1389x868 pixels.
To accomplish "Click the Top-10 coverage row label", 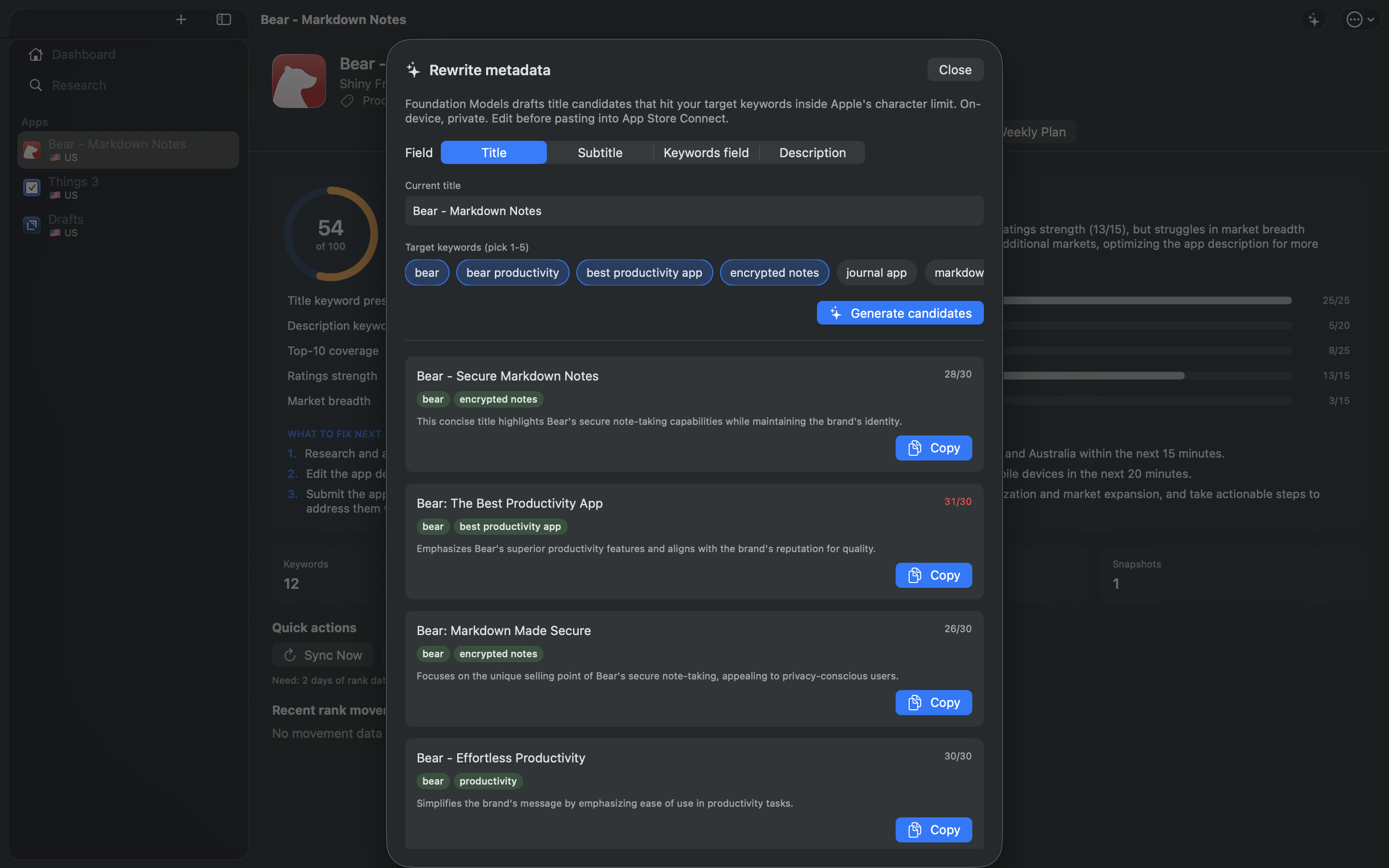I will point(333,351).
